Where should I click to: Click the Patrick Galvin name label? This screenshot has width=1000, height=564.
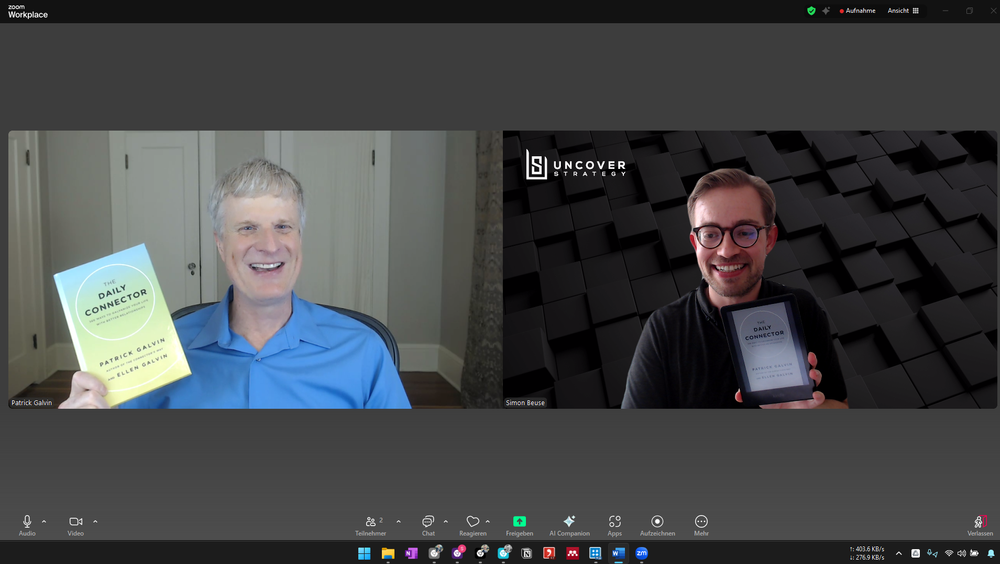(31, 403)
